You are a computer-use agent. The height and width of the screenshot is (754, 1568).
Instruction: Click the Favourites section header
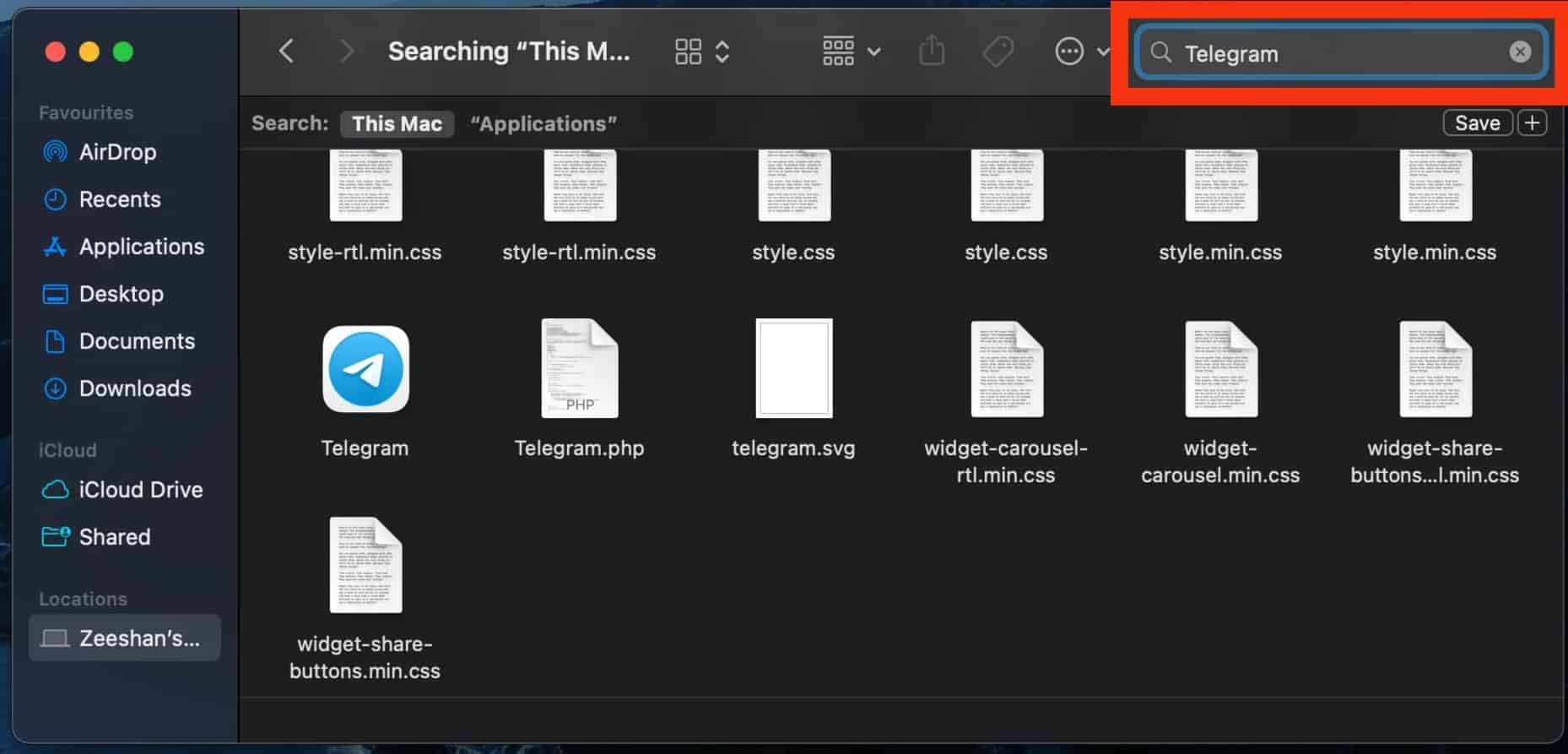(x=86, y=112)
